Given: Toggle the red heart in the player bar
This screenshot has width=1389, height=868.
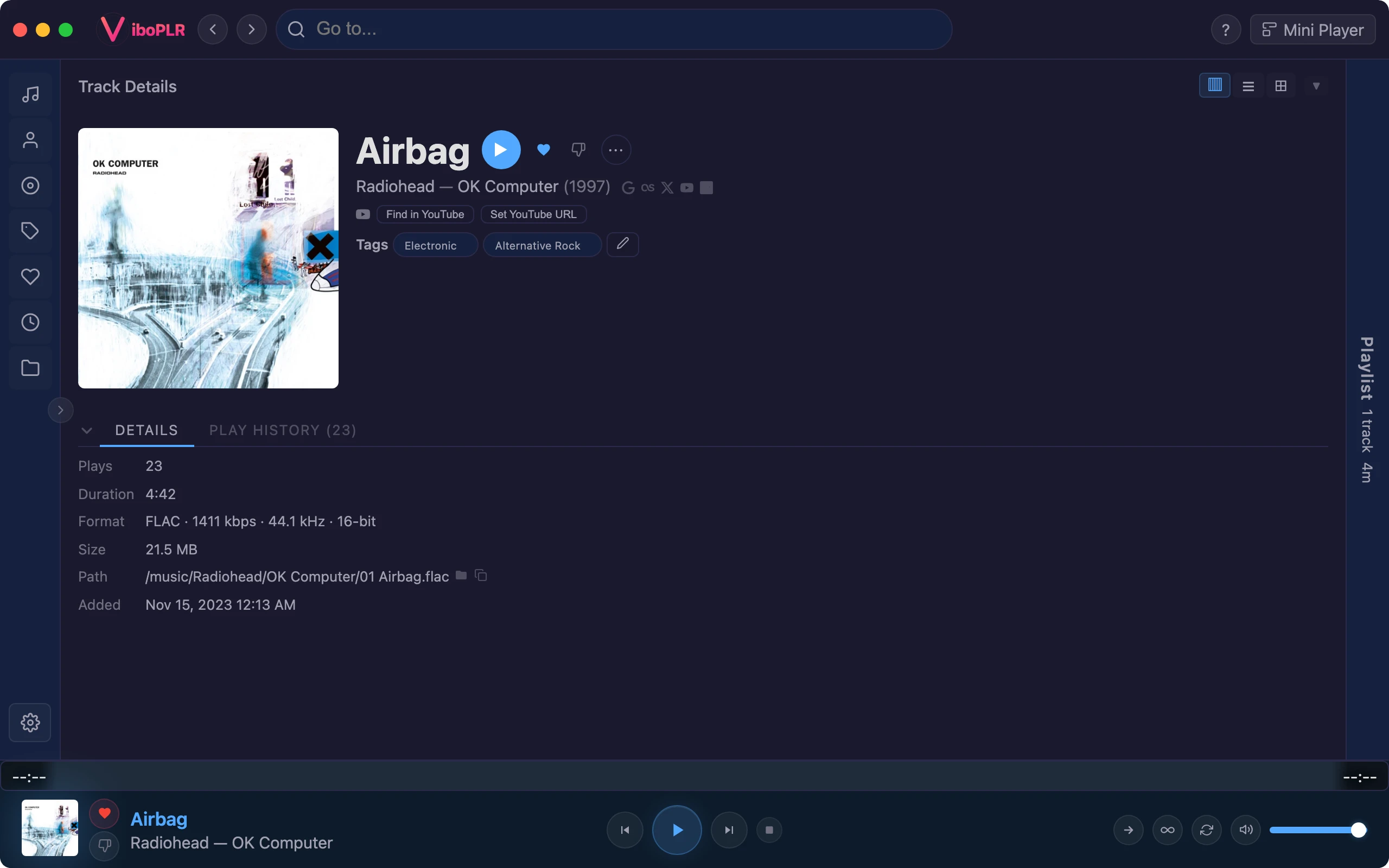Looking at the screenshot, I should point(105,813).
